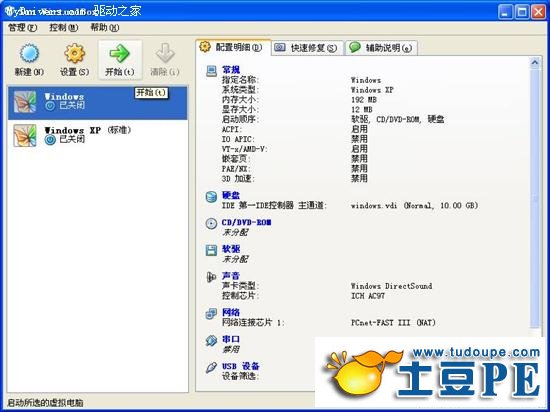Open the 管理 menu

click(22, 27)
